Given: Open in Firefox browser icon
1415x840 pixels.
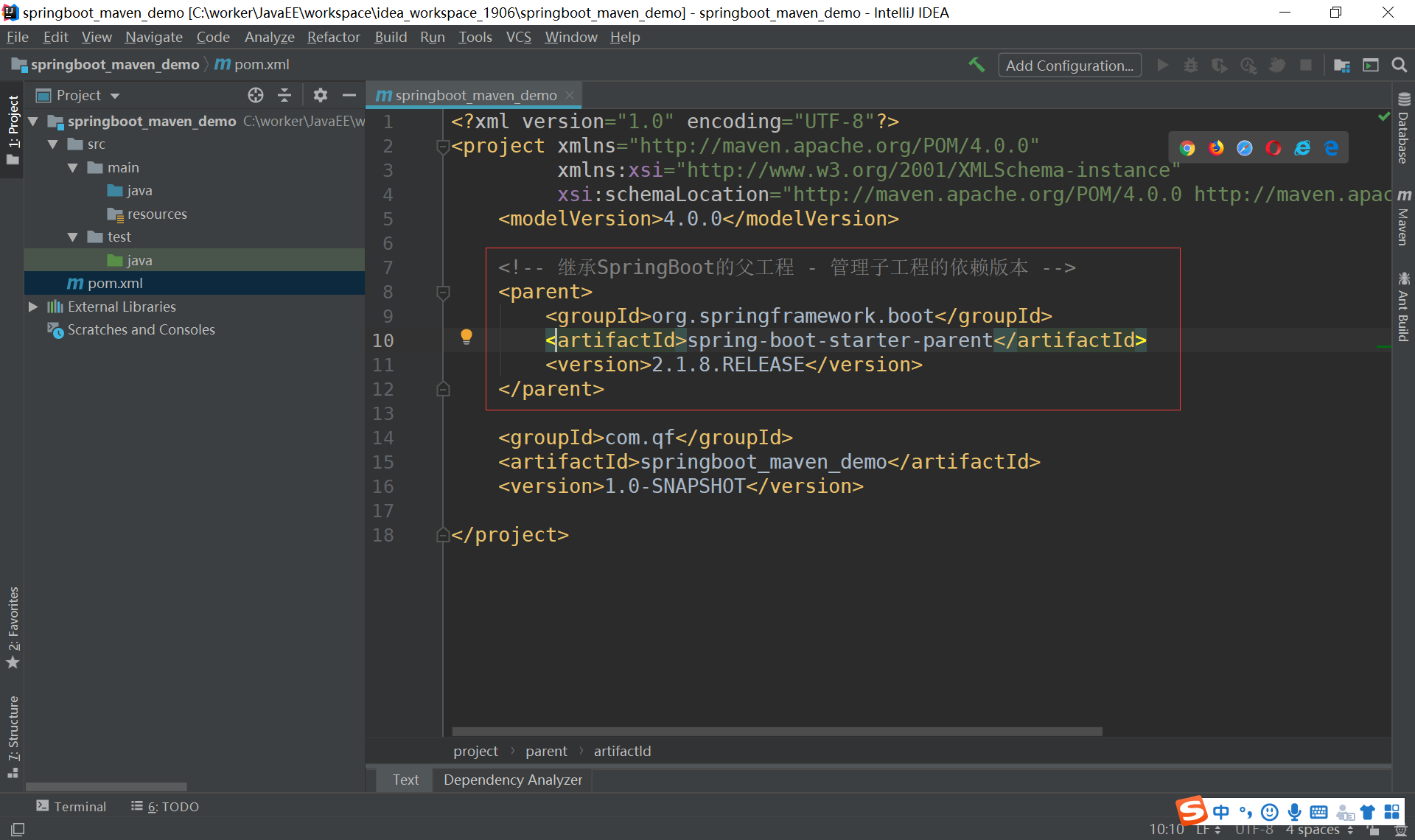Looking at the screenshot, I should pos(1216,148).
